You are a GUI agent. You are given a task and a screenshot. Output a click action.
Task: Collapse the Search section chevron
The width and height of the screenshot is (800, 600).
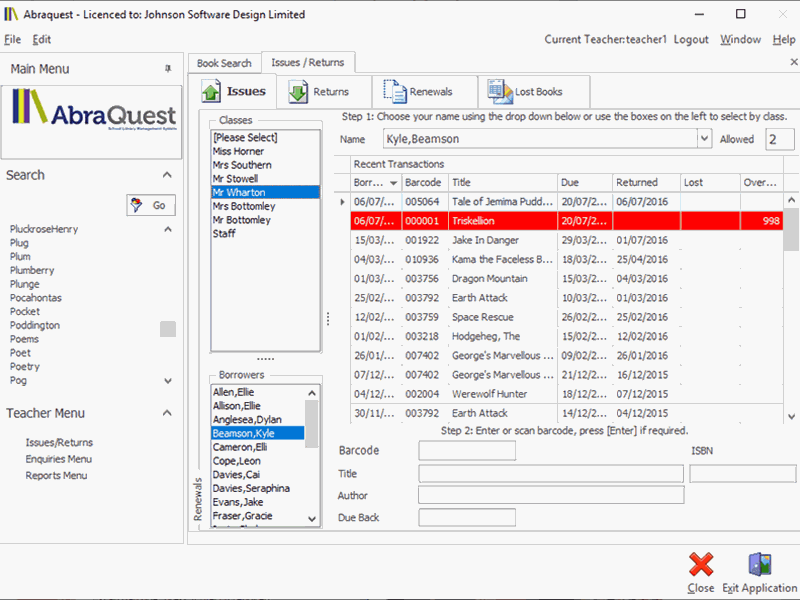pos(167,176)
